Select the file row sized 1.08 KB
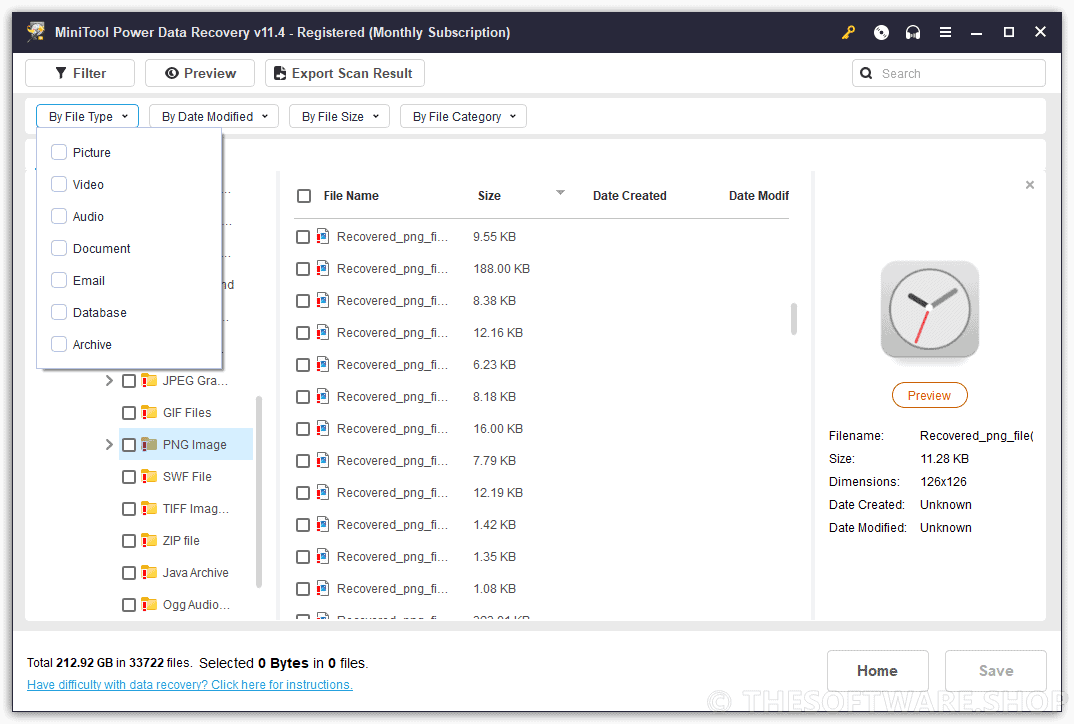Viewport: 1074px width, 724px height. (x=542, y=588)
